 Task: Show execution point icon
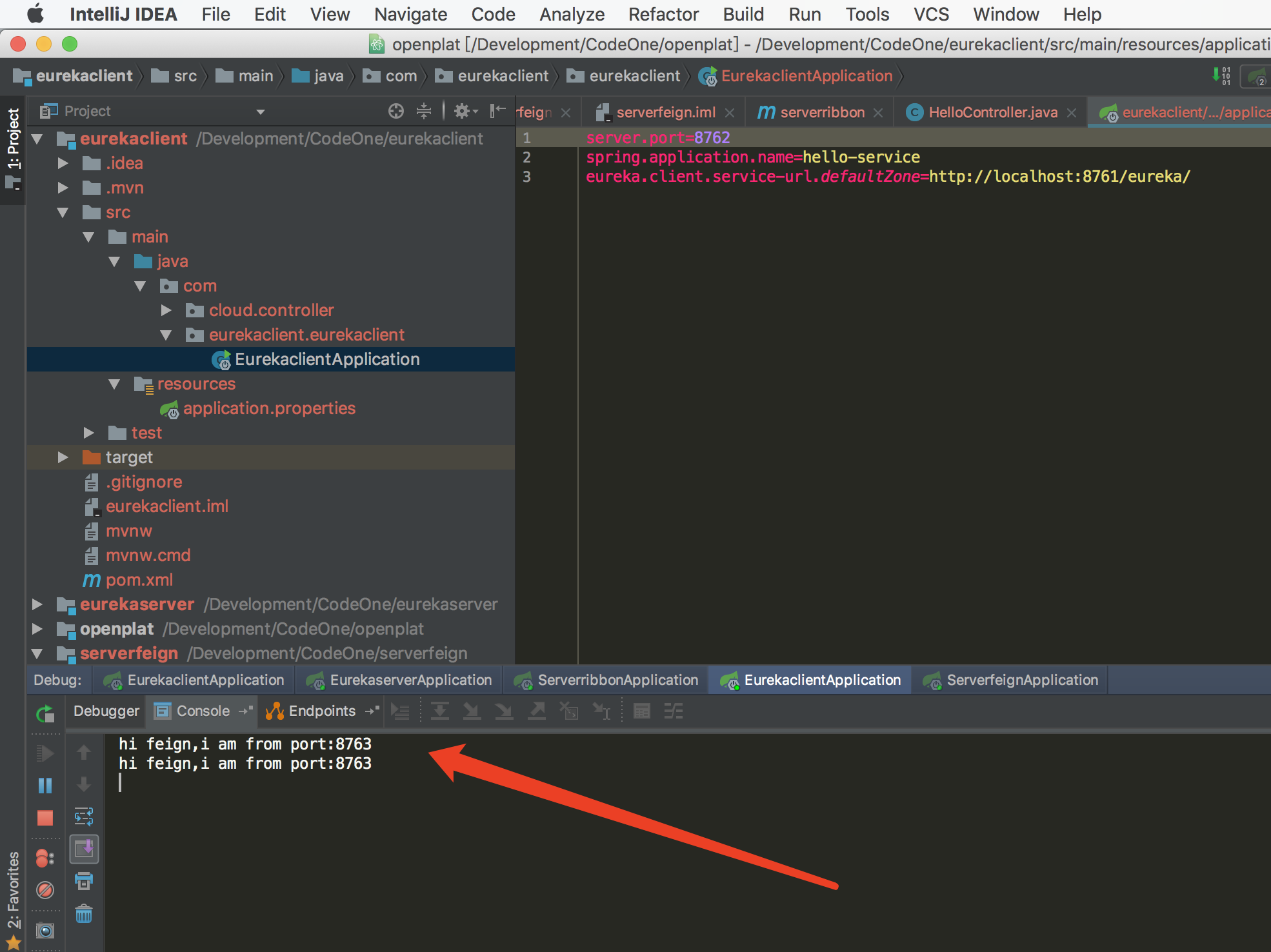tap(401, 711)
